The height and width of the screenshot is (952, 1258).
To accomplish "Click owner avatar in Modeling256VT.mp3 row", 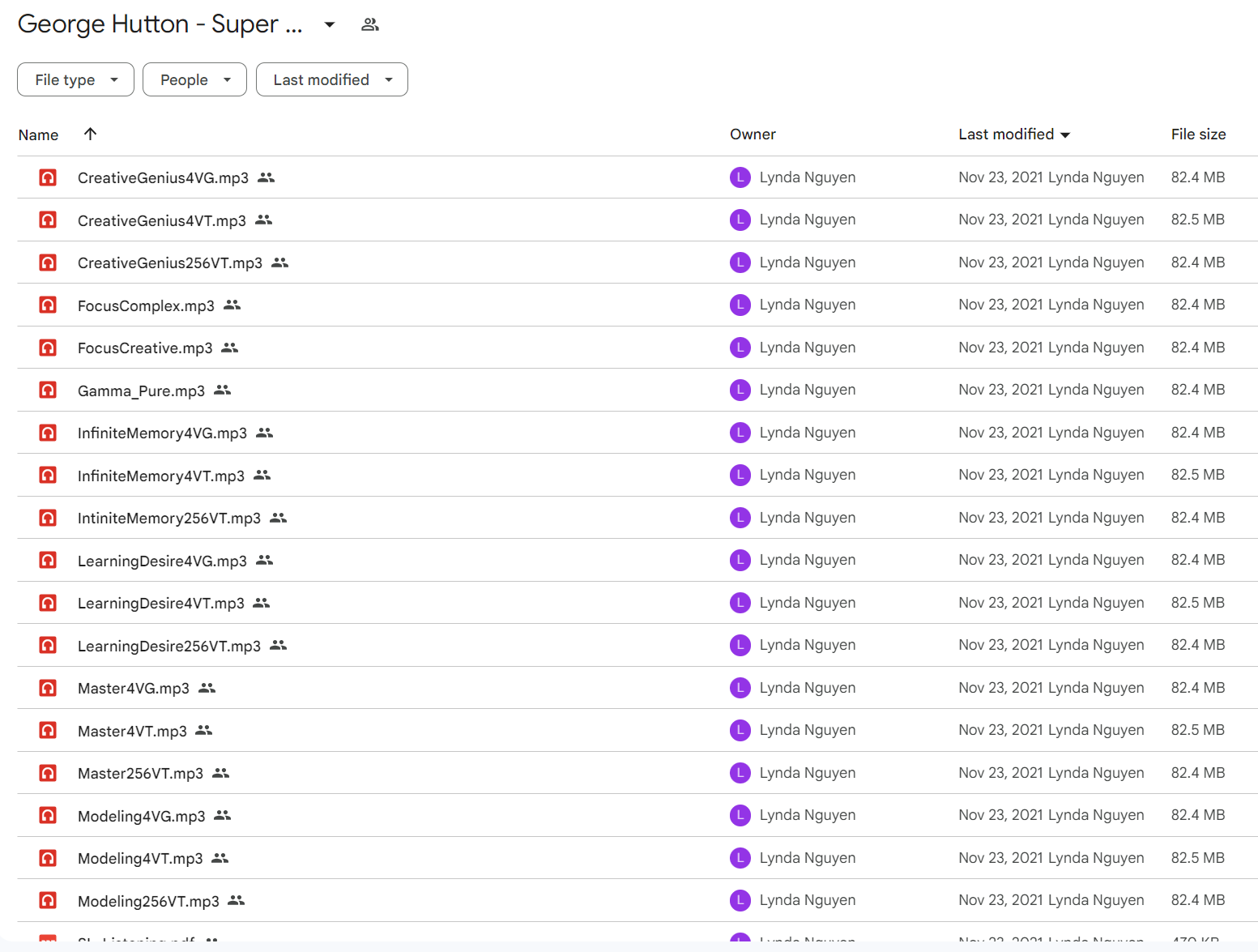I will [x=740, y=900].
